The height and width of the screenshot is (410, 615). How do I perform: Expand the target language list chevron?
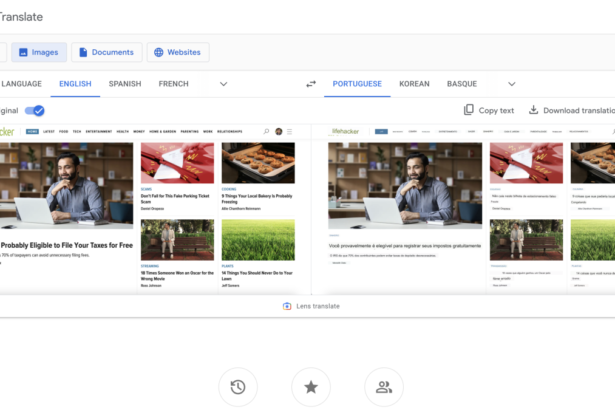click(511, 84)
